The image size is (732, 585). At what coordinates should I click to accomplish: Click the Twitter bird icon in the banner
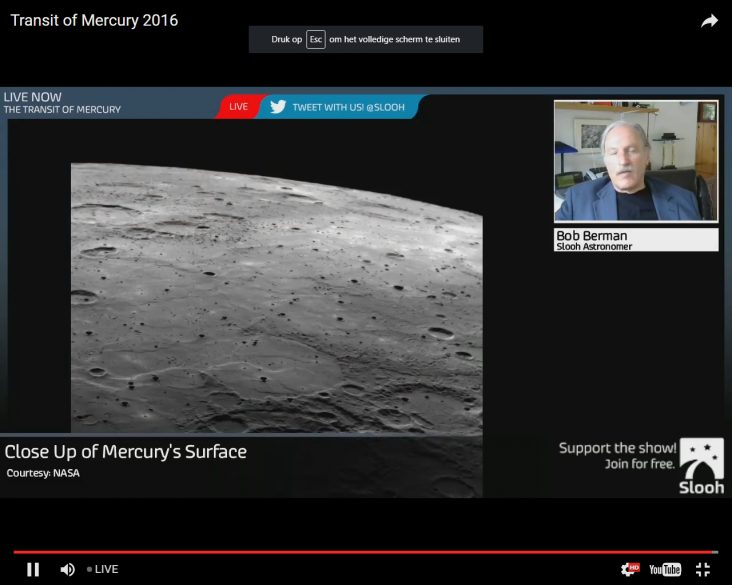(x=278, y=106)
